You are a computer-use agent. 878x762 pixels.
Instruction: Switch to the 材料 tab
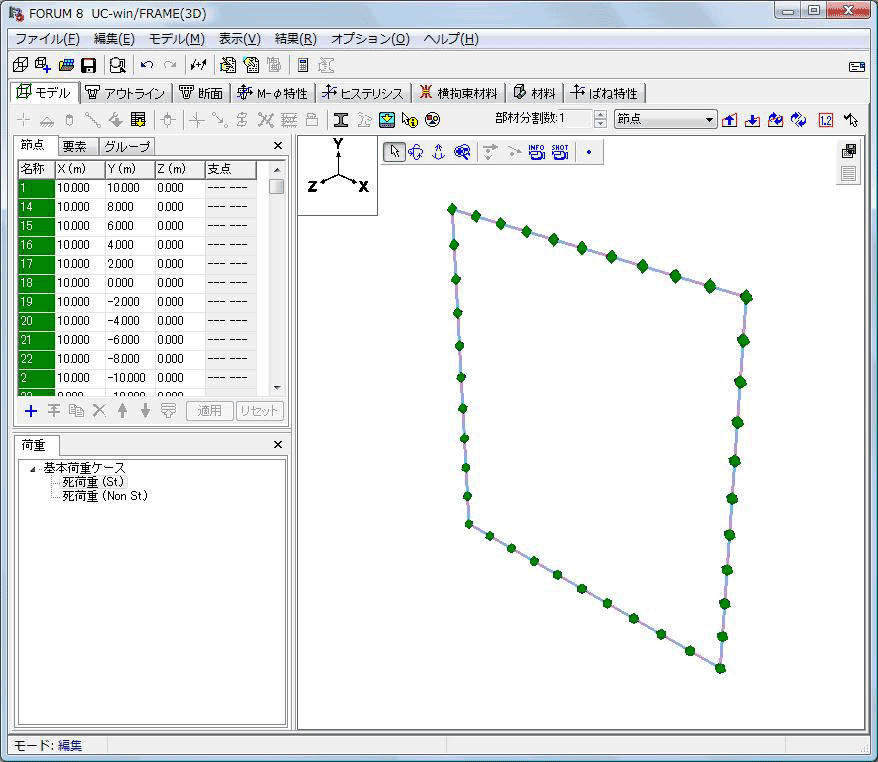point(535,94)
